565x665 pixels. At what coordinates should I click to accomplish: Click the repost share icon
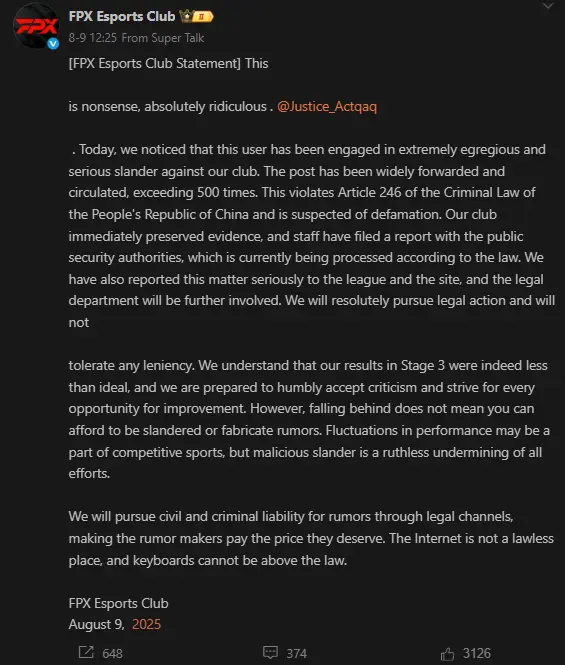click(x=86, y=652)
